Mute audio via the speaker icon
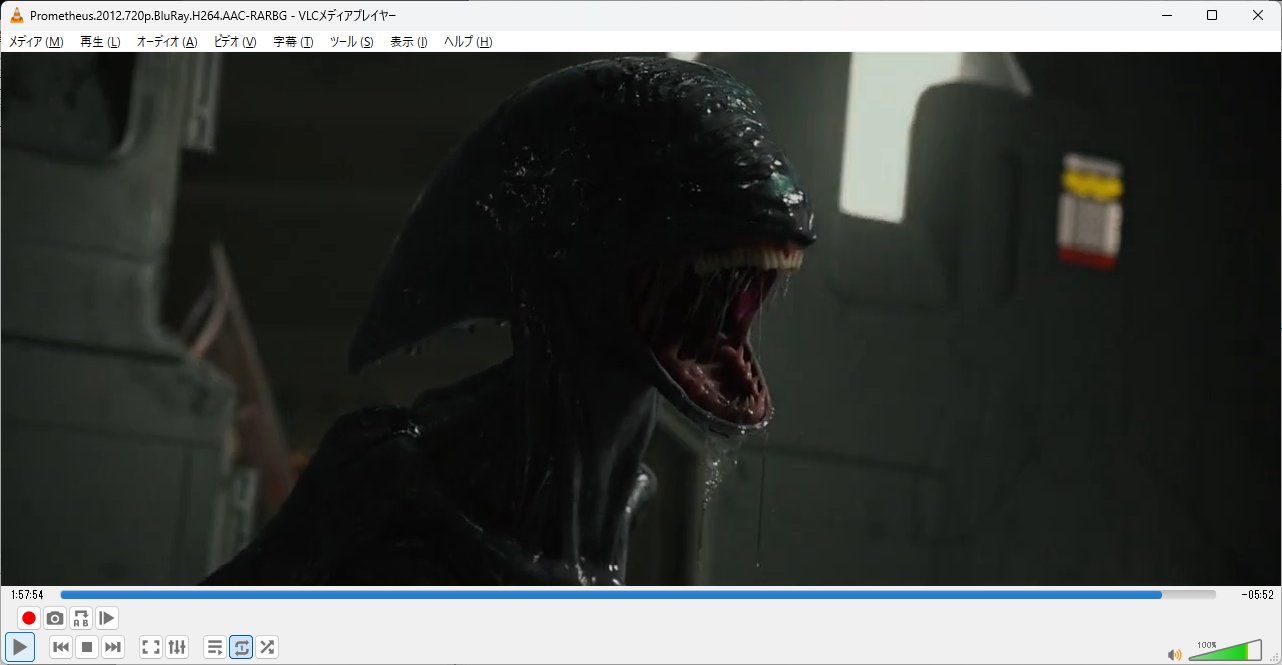This screenshot has width=1282, height=665. click(1174, 655)
